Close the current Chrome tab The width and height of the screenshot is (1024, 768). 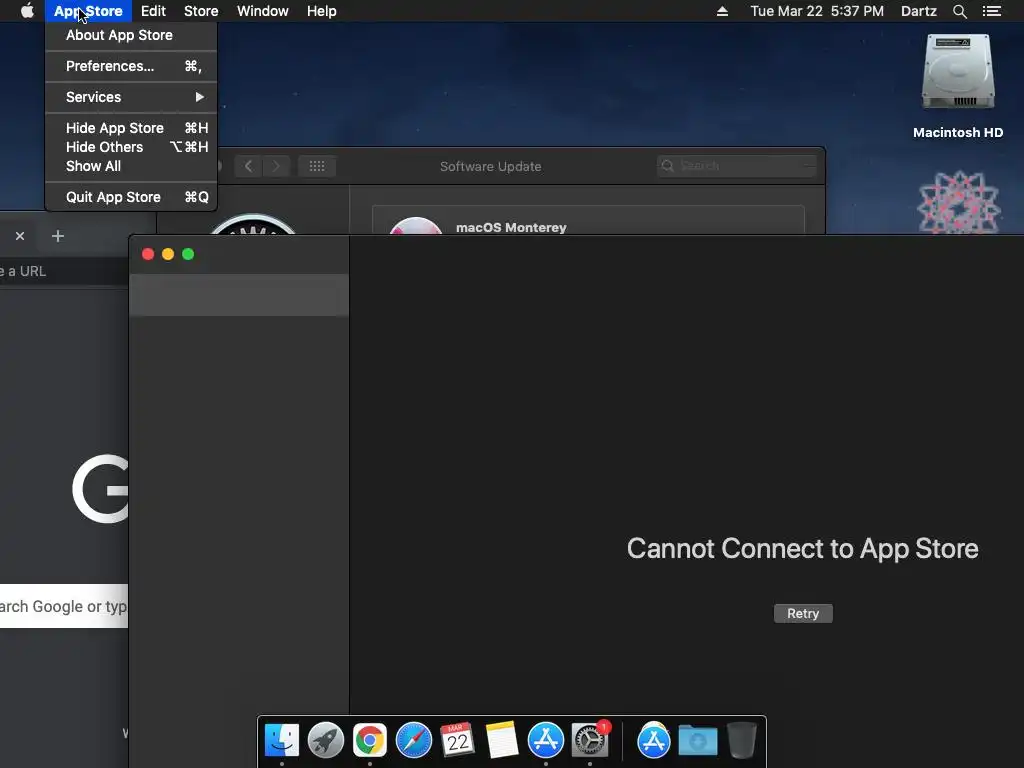20,236
